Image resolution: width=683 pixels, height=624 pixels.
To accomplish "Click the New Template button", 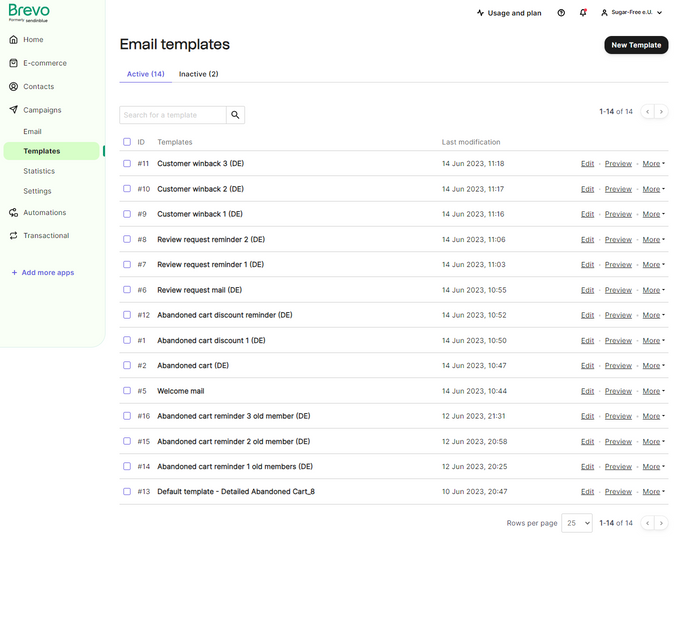I will click(636, 45).
